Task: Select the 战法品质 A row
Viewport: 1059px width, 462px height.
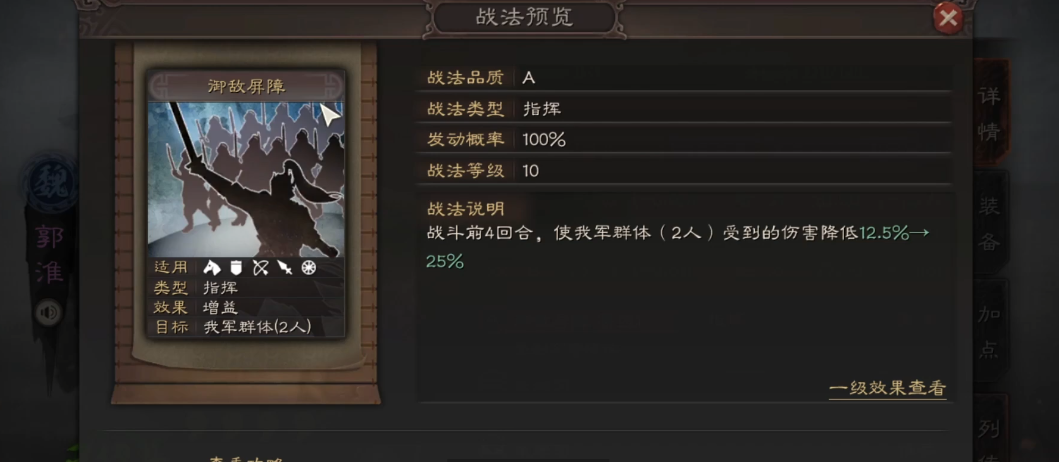Action: [x=683, y=78]
